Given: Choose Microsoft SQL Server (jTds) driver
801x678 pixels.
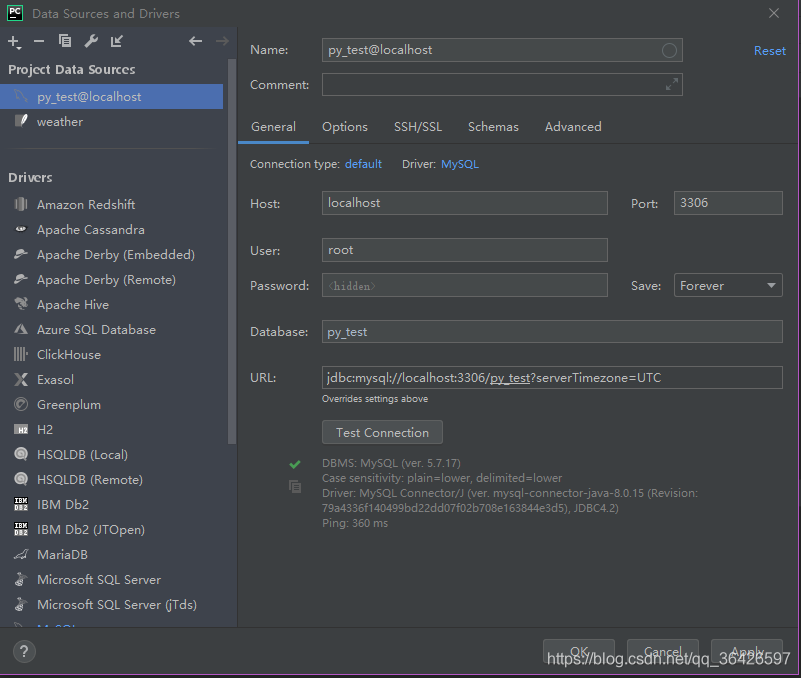Looking at the screenshot, I should coord(111,604).
